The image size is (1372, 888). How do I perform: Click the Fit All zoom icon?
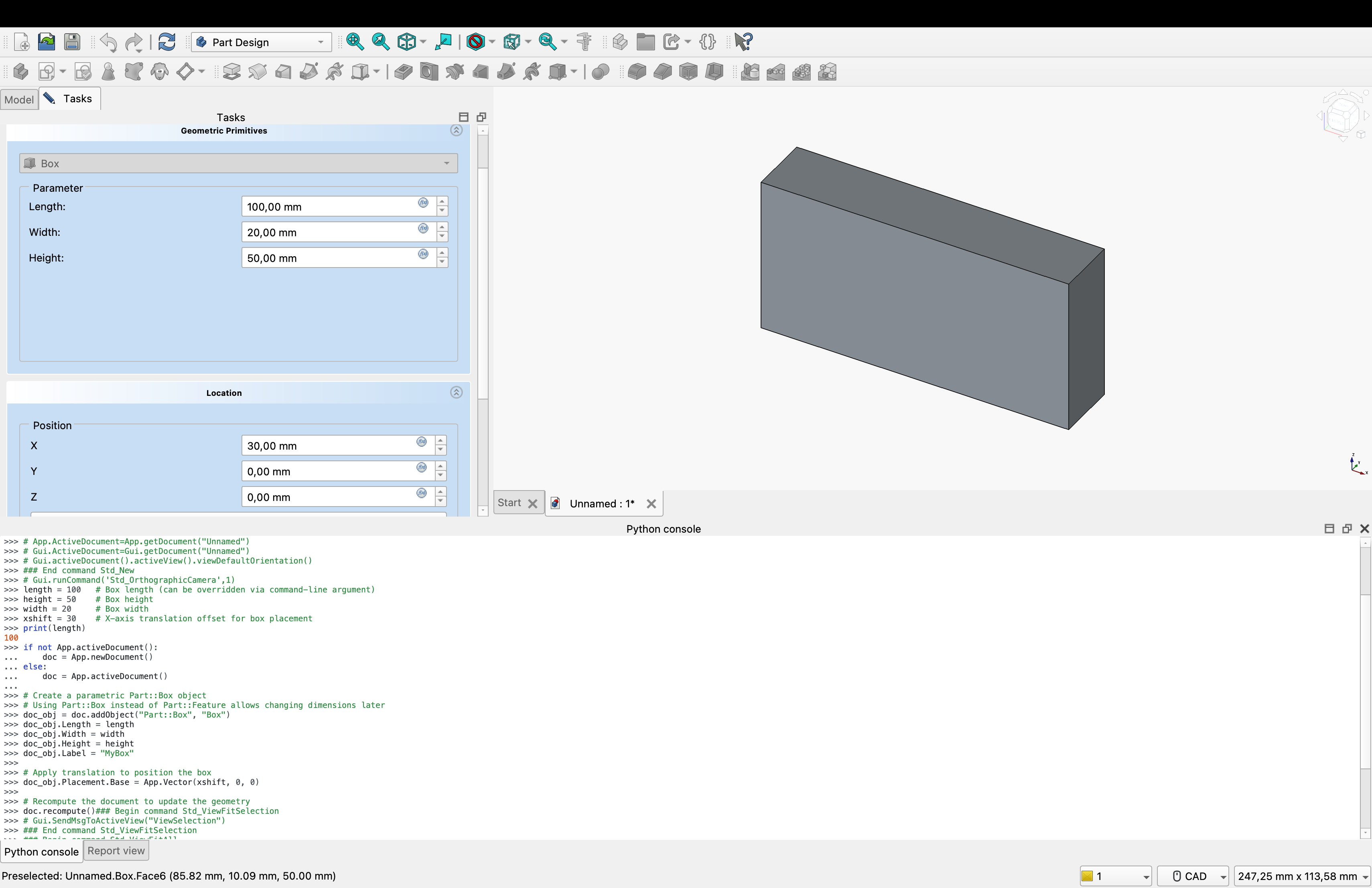[x=355, y=42]
